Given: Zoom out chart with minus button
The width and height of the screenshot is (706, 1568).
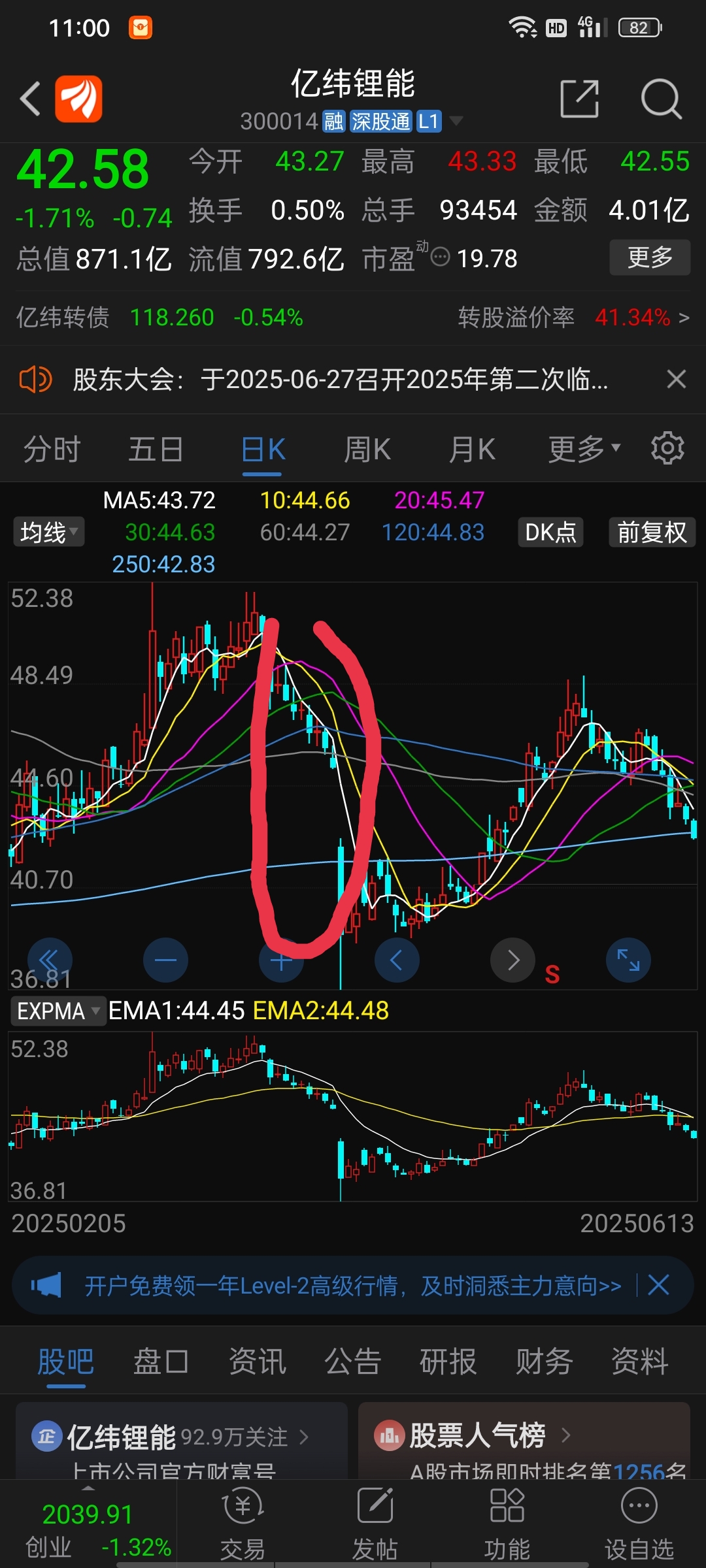Looking at the screenshot, I should pyautogui.click(x=165, y=960).
